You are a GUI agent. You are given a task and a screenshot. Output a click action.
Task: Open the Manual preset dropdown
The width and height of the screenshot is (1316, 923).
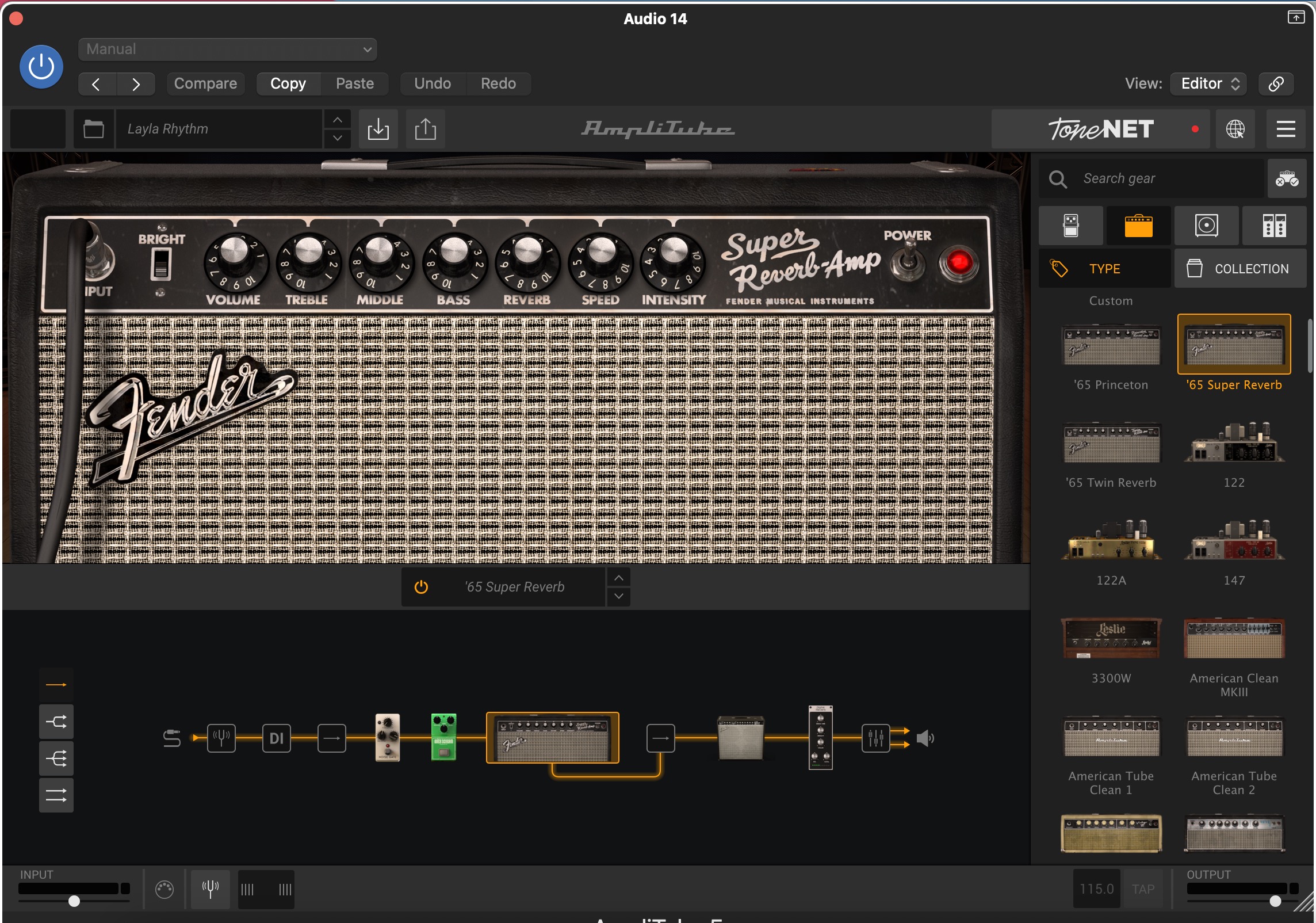(228, 49)
